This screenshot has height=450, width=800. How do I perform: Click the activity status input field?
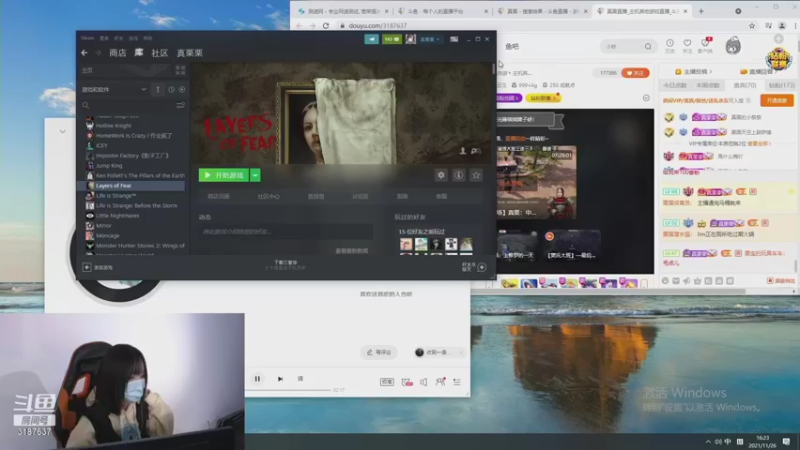[x=286, y=232]
